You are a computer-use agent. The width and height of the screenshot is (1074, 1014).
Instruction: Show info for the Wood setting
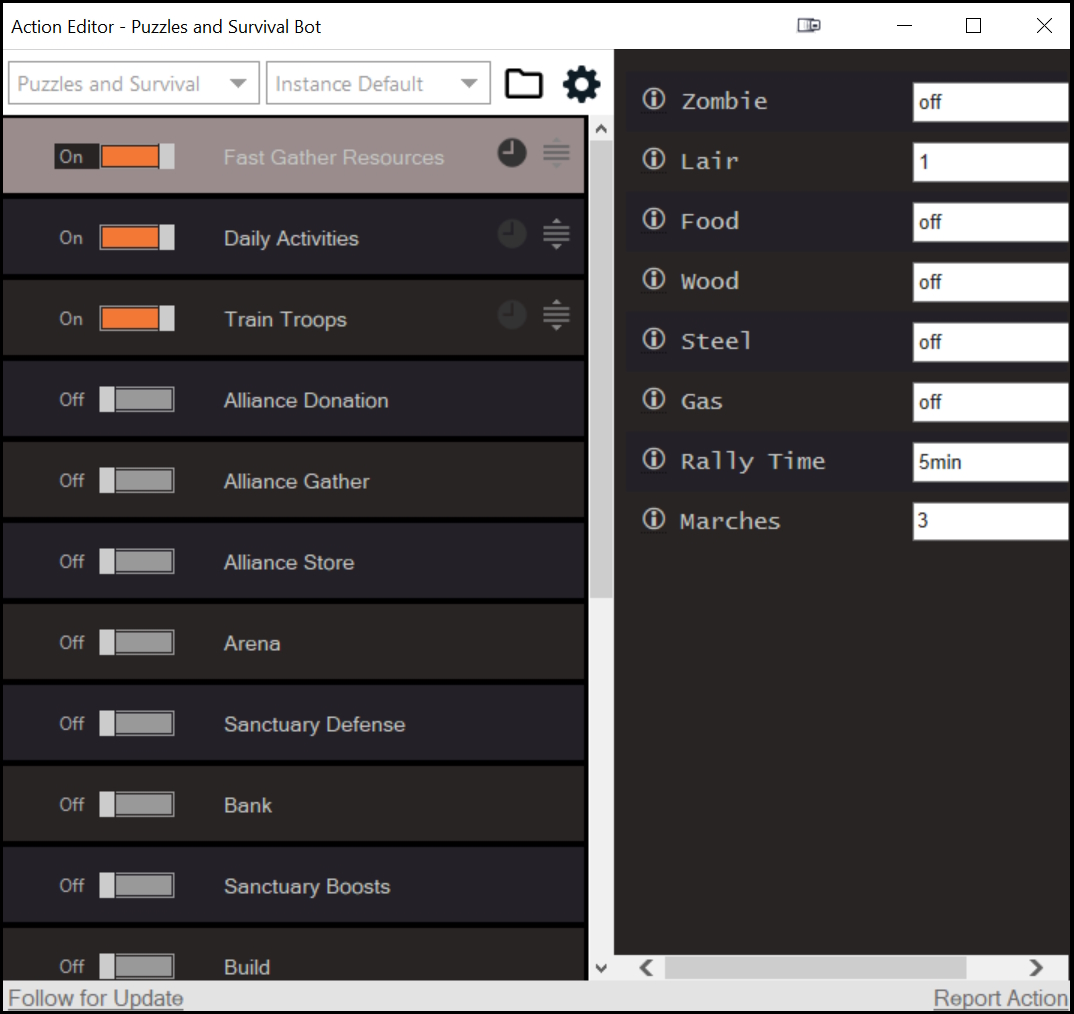(653, 279)
